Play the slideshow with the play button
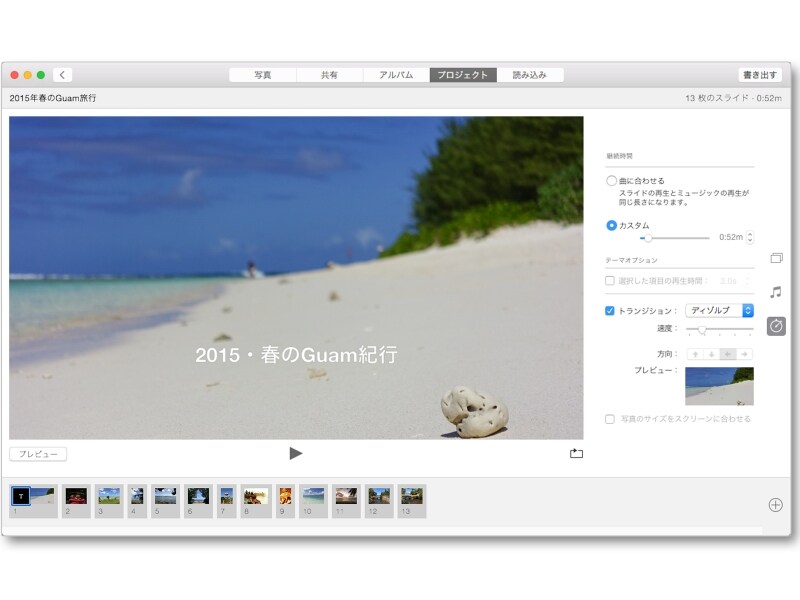The height and width of the screenshot is (600, 800). click(295, 453)
